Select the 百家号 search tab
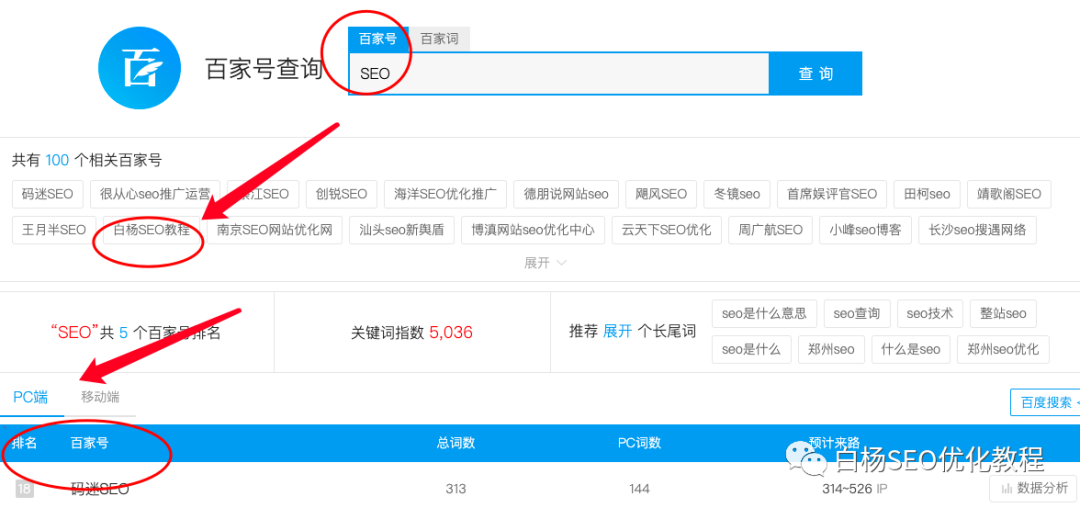This screenshot has width=1080, height=508. (378, 39)
